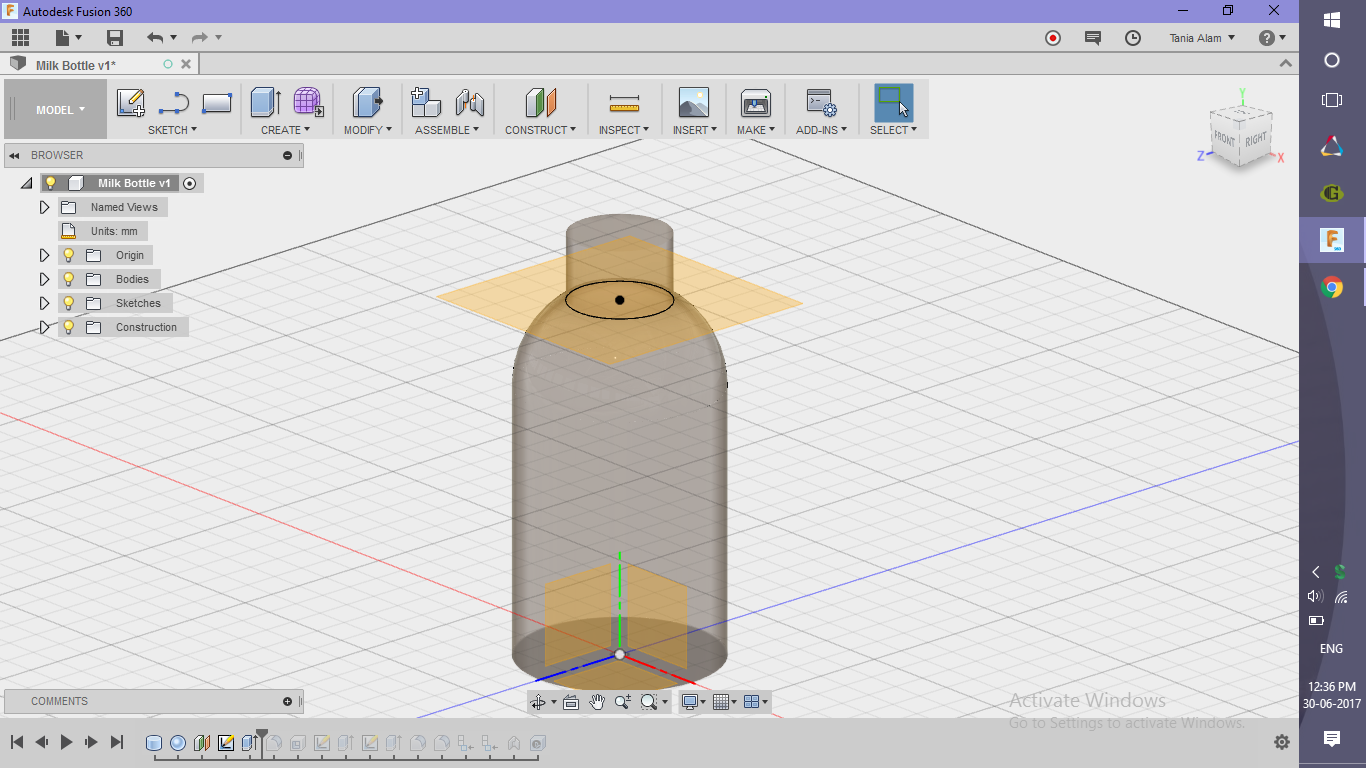Select the Pan hand tool
The image size is (1366, 768).
(x=597, y=702)
